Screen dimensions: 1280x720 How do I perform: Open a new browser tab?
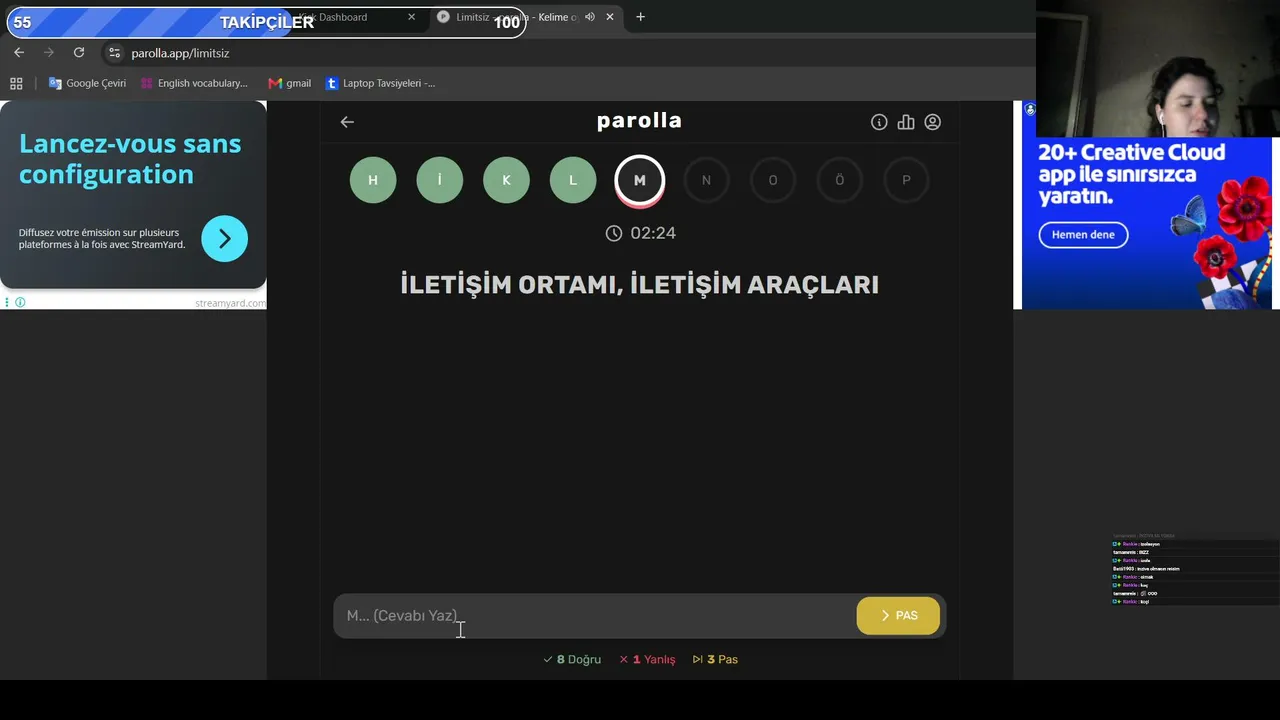(640, 17)
